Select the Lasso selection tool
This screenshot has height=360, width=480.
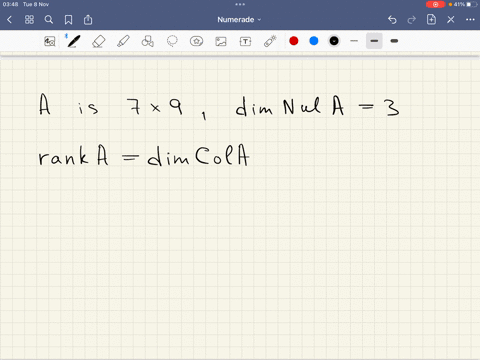click(x=172, y=41)
